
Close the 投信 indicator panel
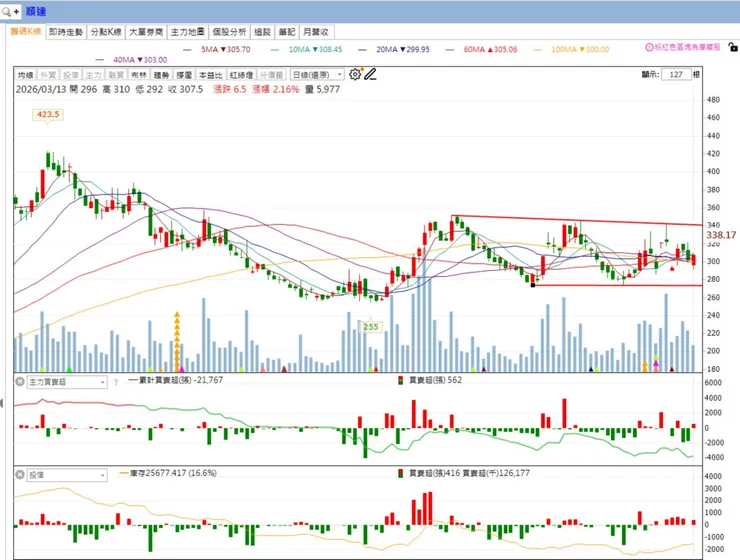click(x=20, y=475)
